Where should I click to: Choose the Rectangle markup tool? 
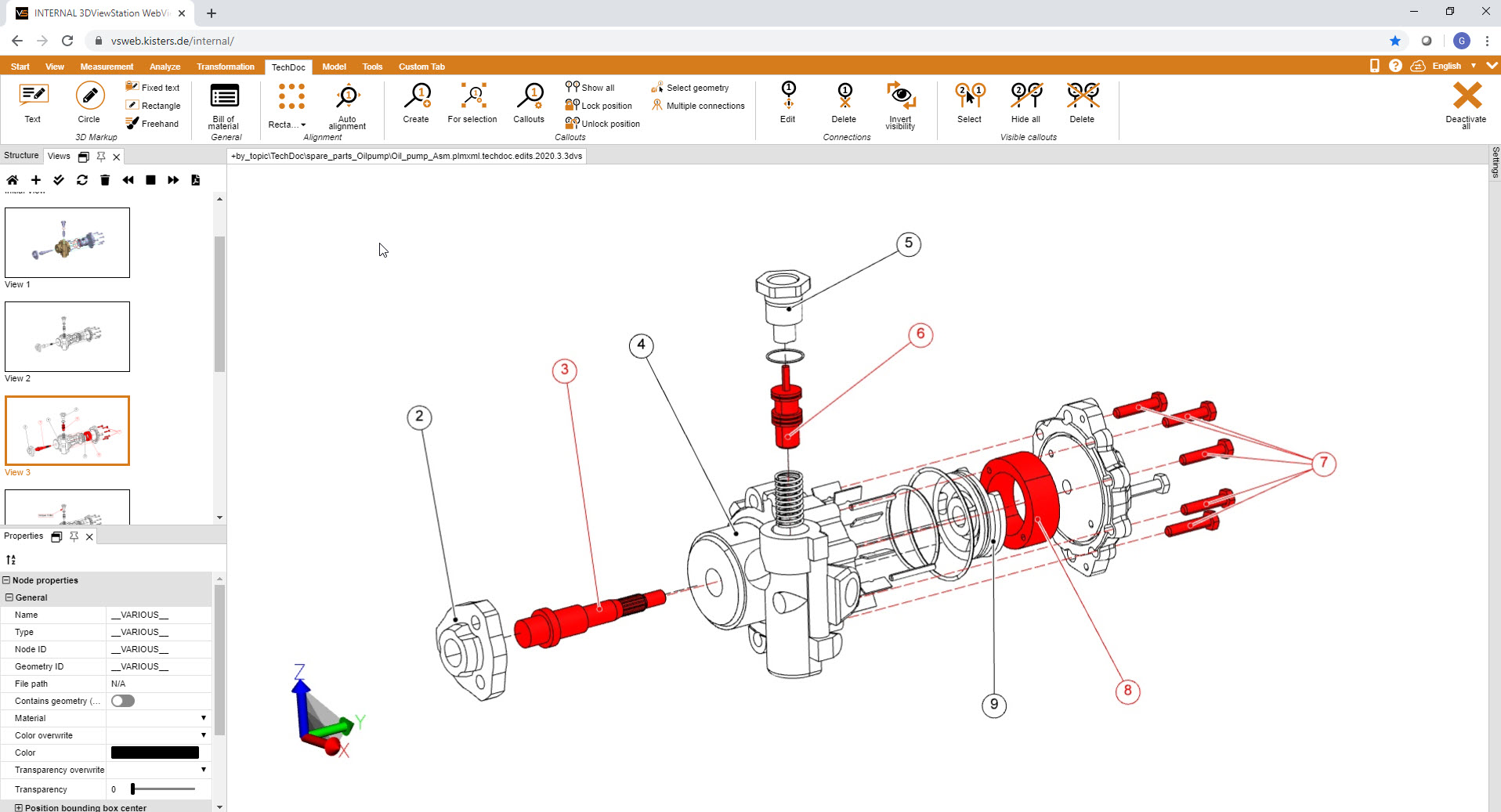coord(154,106)
